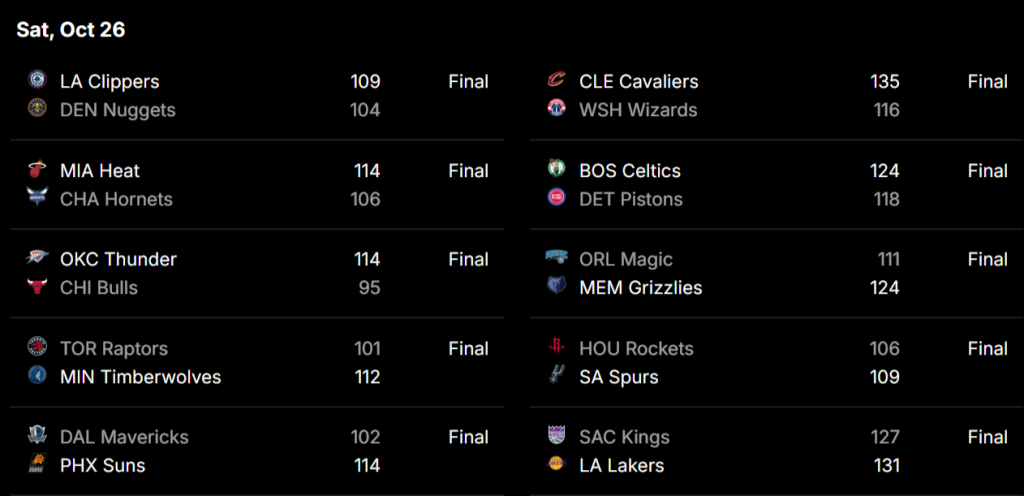
Task: Click the Boston Celtics logo icon
Action: point(557,170)
